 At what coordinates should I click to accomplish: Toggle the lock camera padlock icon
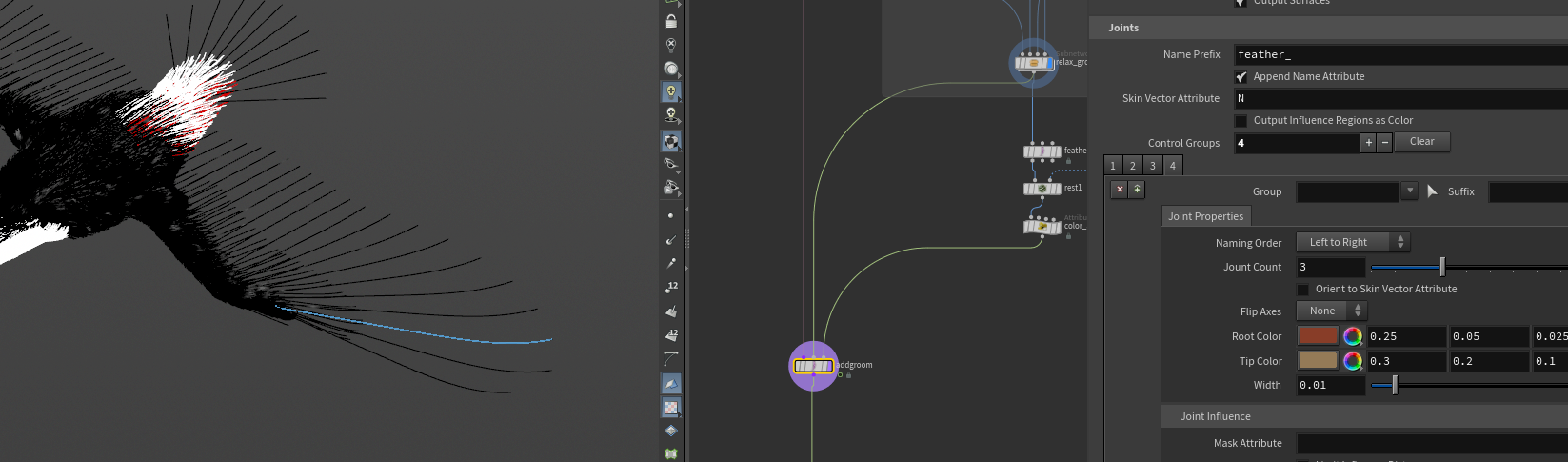pyautogui.click(x=671, y=21)
